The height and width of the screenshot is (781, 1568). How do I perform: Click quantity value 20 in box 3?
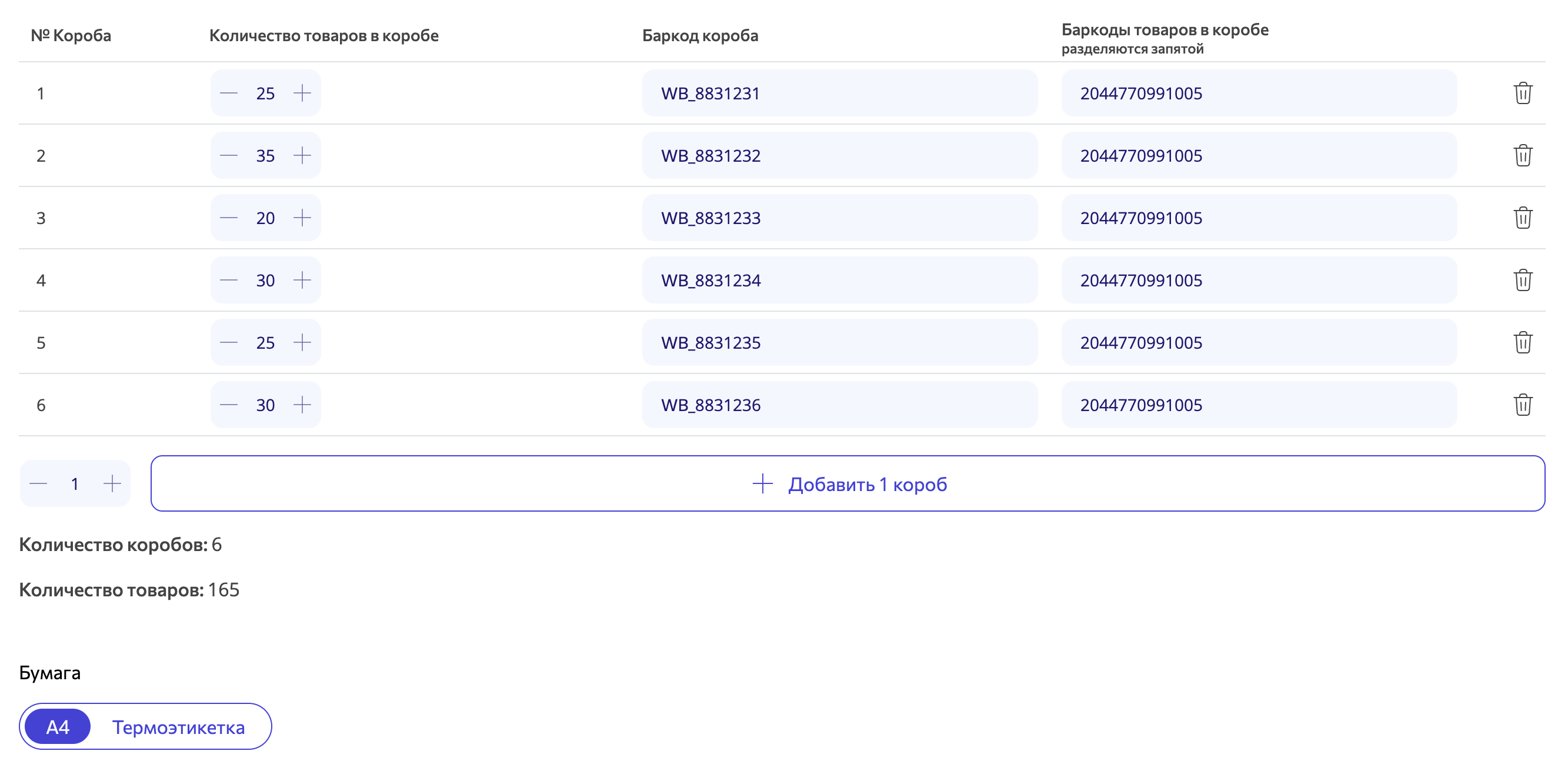point(265,218)
